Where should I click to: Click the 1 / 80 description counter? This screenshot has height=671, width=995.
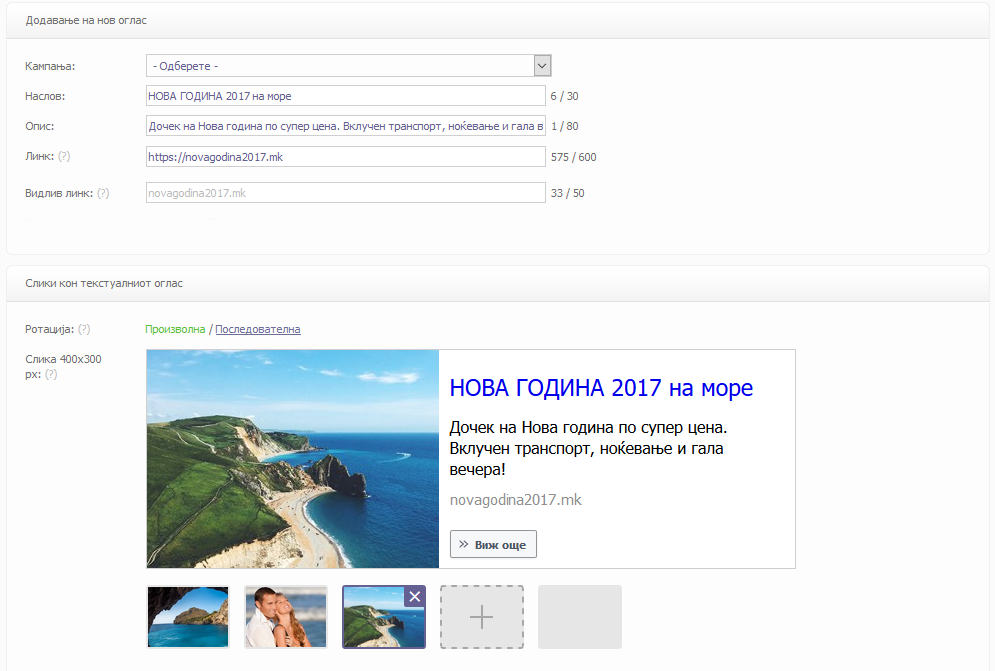564,126
